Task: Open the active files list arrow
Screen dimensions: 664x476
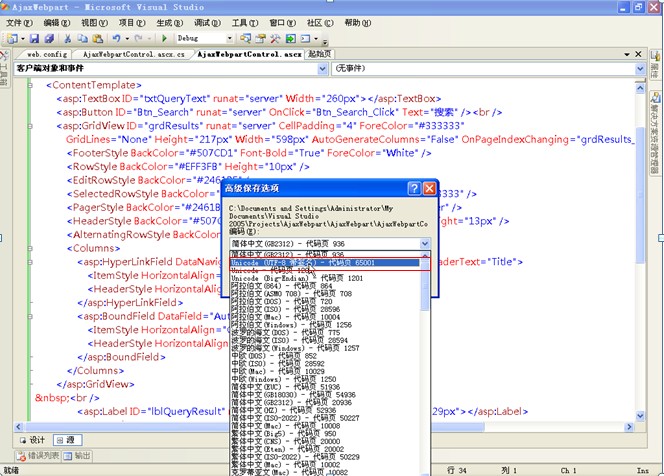Action: pos(627,54)
